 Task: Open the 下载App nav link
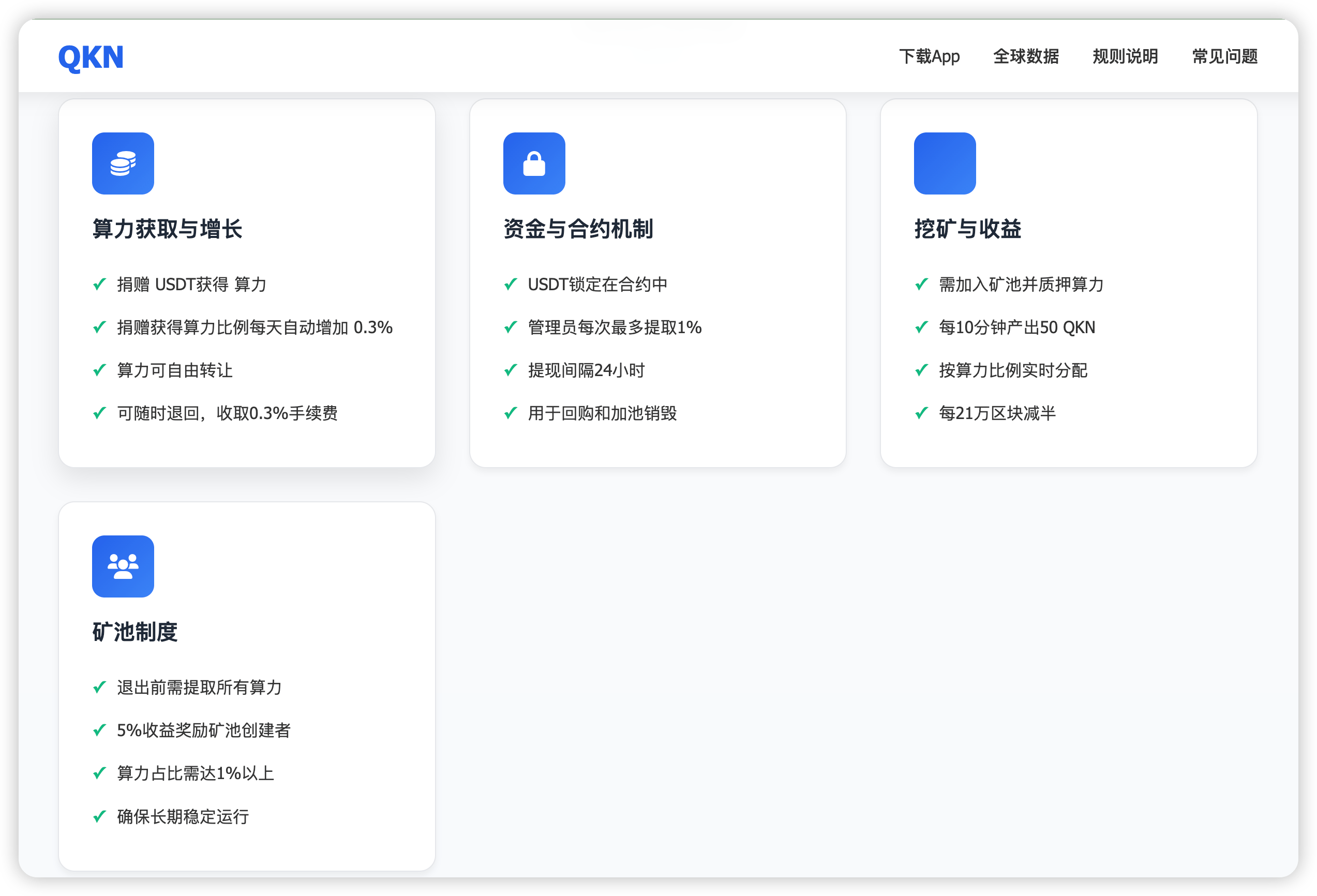click(929, 57)
